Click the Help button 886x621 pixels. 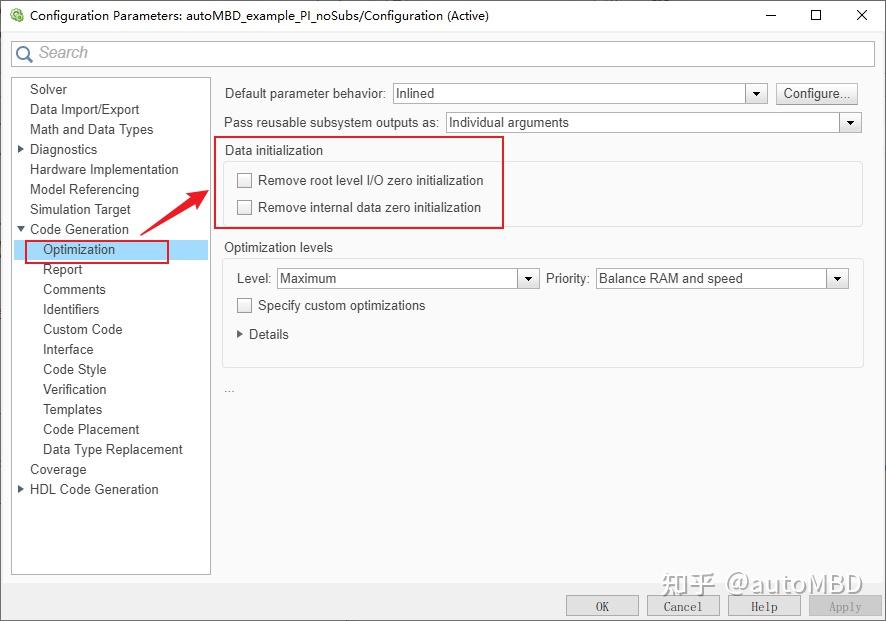coord(764,606)
